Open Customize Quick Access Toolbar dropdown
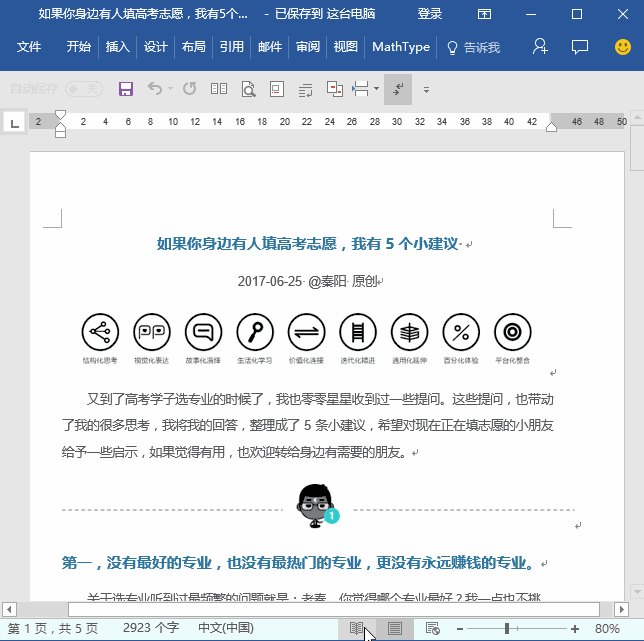644x641 pixels. click(426, 90)
